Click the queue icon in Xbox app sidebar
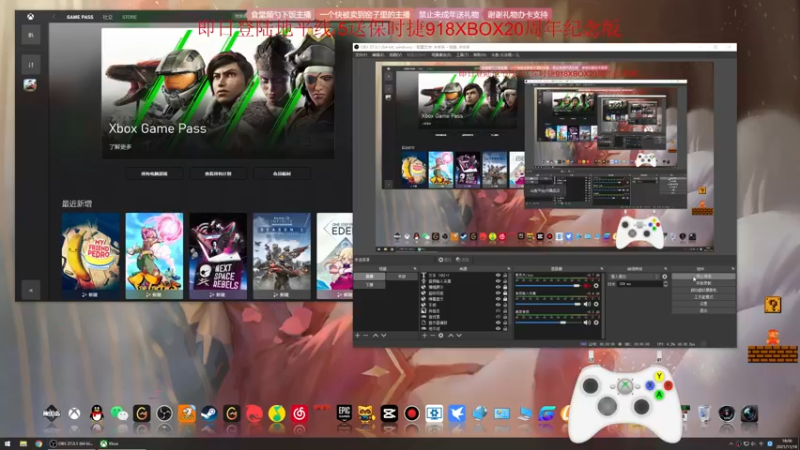The image size is (800, 450). (x=31, y=65)
